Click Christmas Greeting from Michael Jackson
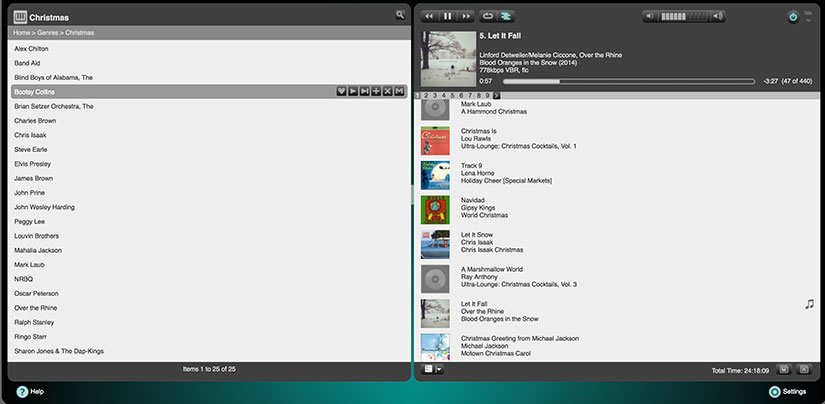The image size is (825, 404). [520, 338]
